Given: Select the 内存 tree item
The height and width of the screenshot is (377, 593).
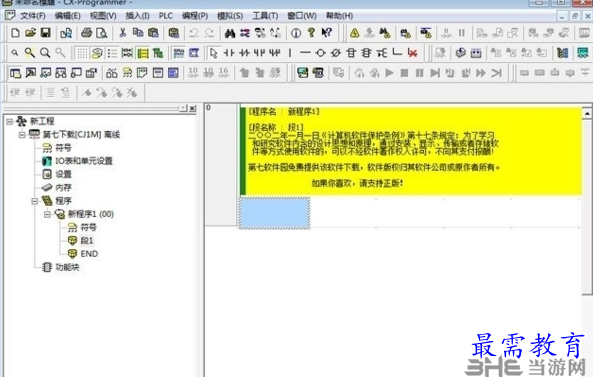Looking at the screenshot, I should pos(63,188).
